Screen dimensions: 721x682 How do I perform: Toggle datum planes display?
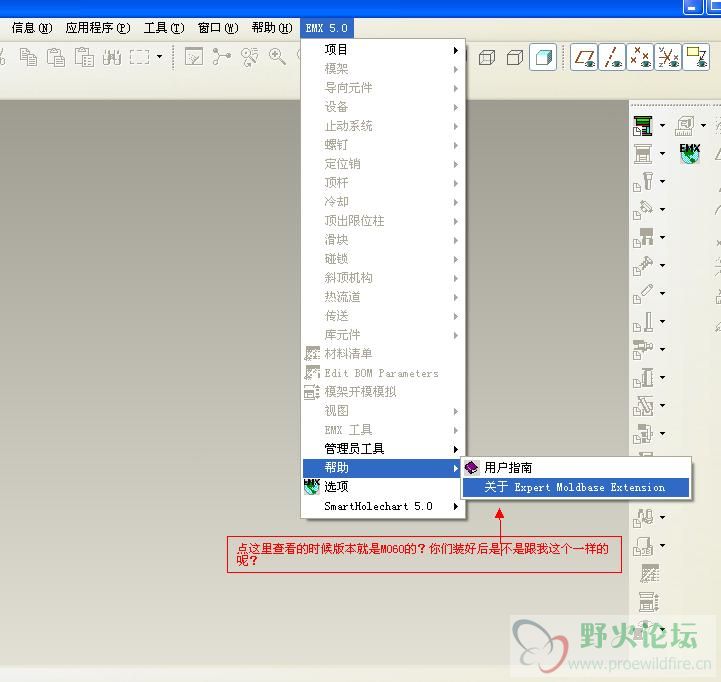[584, 57]
